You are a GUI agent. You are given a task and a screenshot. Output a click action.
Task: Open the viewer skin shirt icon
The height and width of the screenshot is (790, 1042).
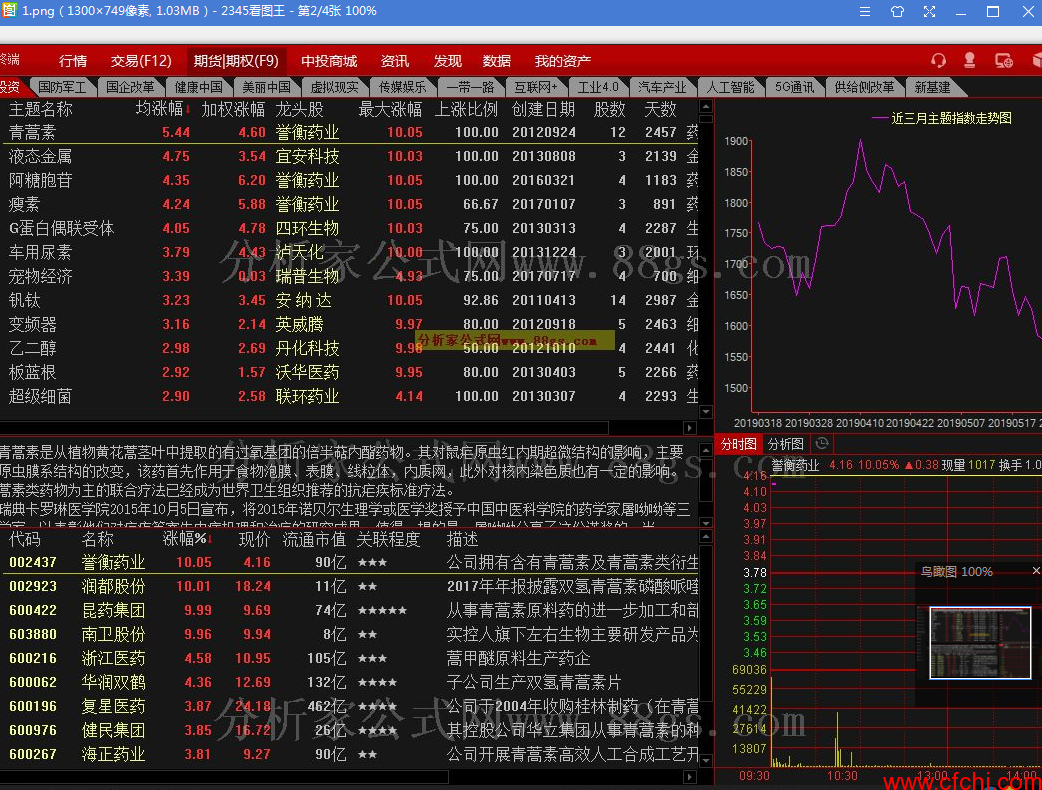click(897, 11)
